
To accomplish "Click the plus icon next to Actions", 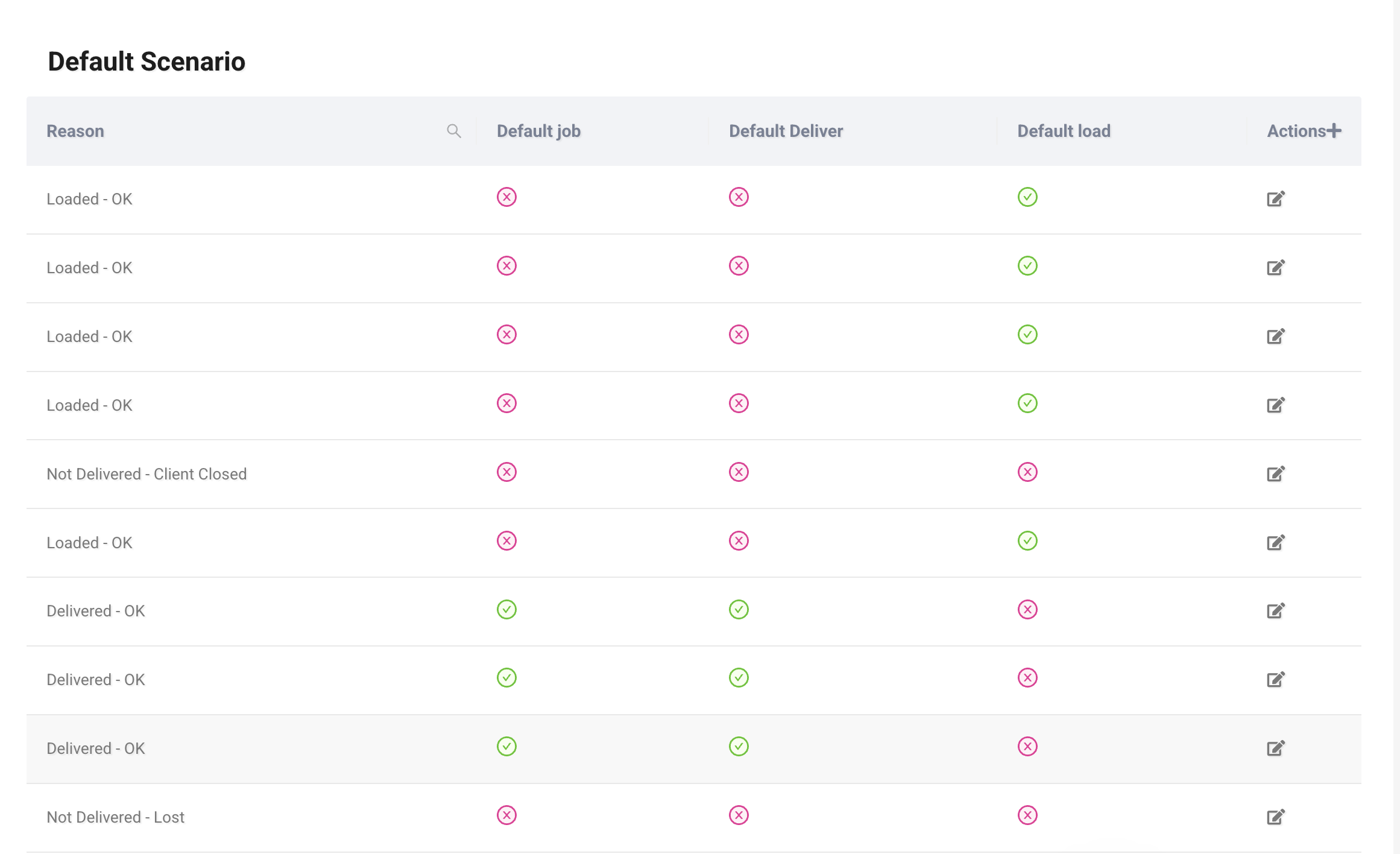I will (1334, 130).
